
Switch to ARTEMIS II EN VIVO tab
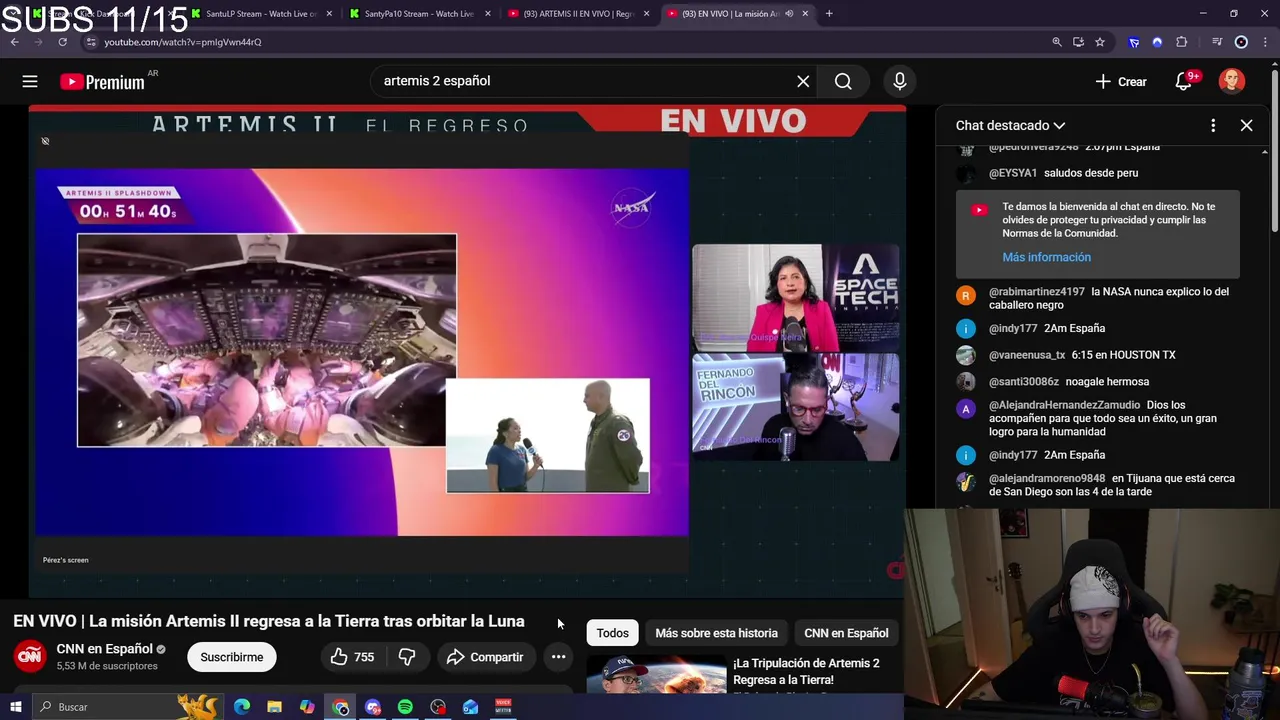coord(578,14)
